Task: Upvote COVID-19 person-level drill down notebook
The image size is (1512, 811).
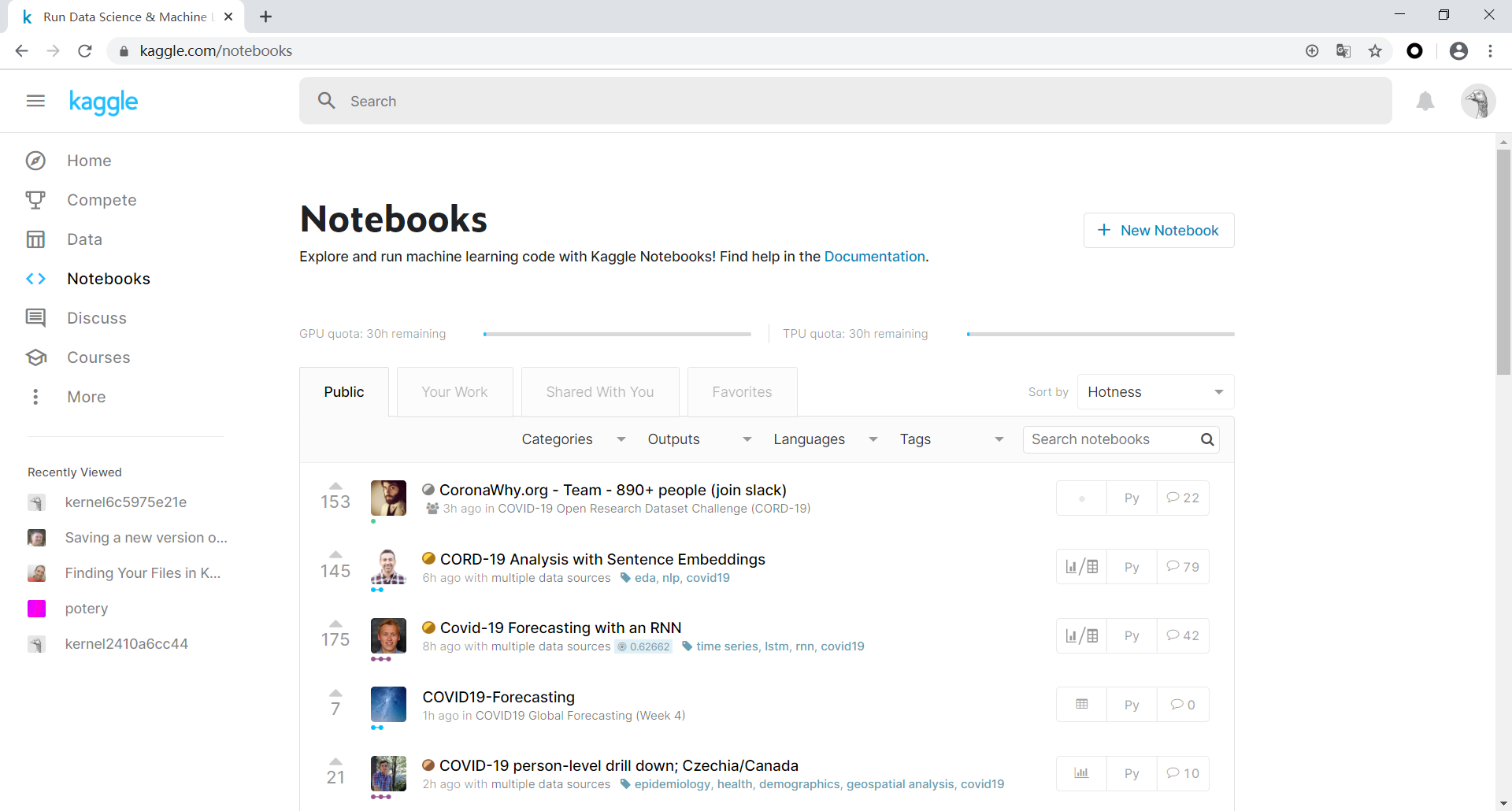Action: coord(335,761)
